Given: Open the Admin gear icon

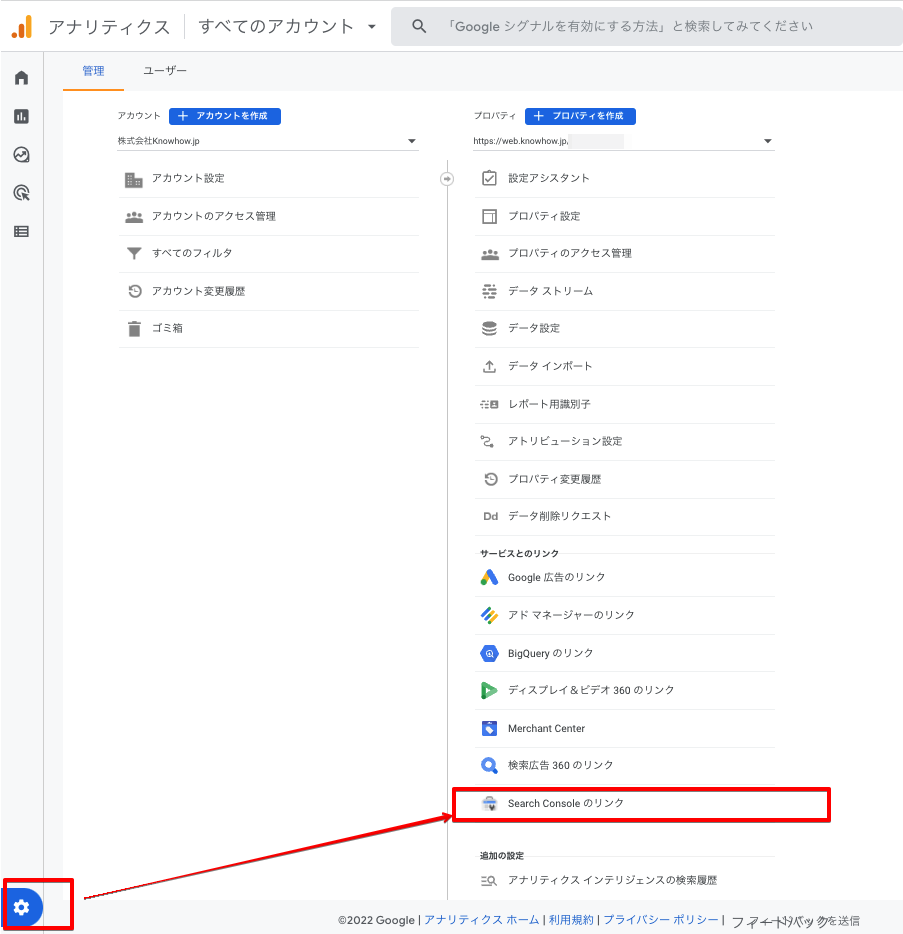Looking at the screenshot, I should [x=21, y=907].
